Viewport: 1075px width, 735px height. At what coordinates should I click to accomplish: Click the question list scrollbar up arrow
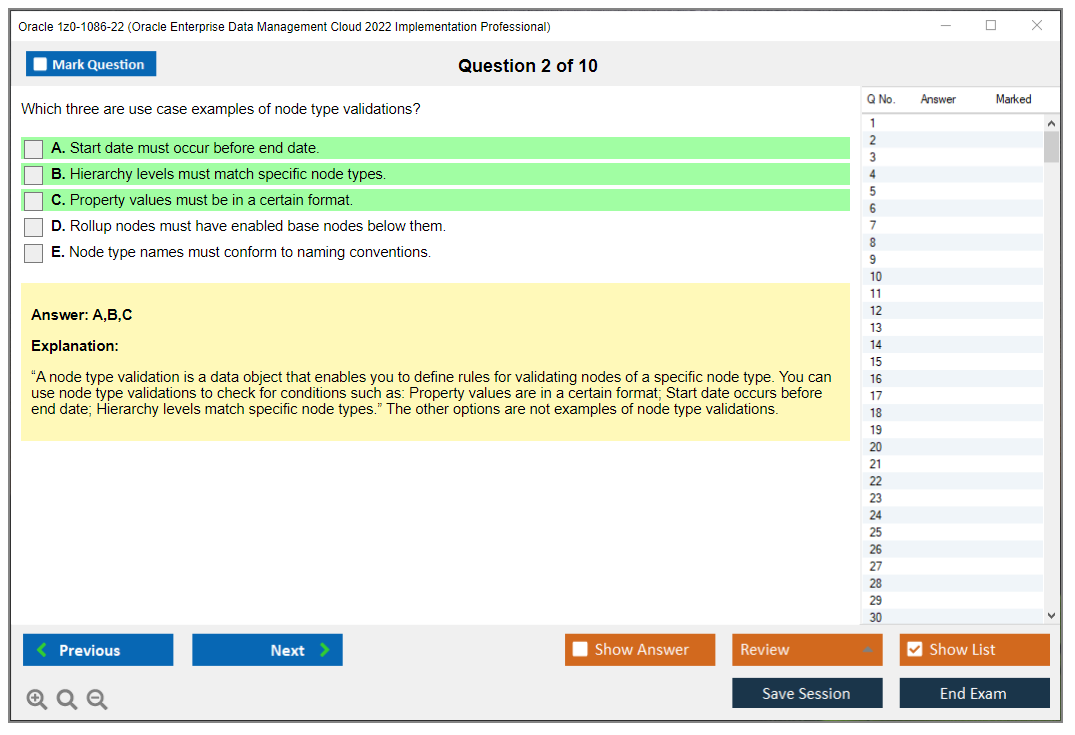point(1051,122)
